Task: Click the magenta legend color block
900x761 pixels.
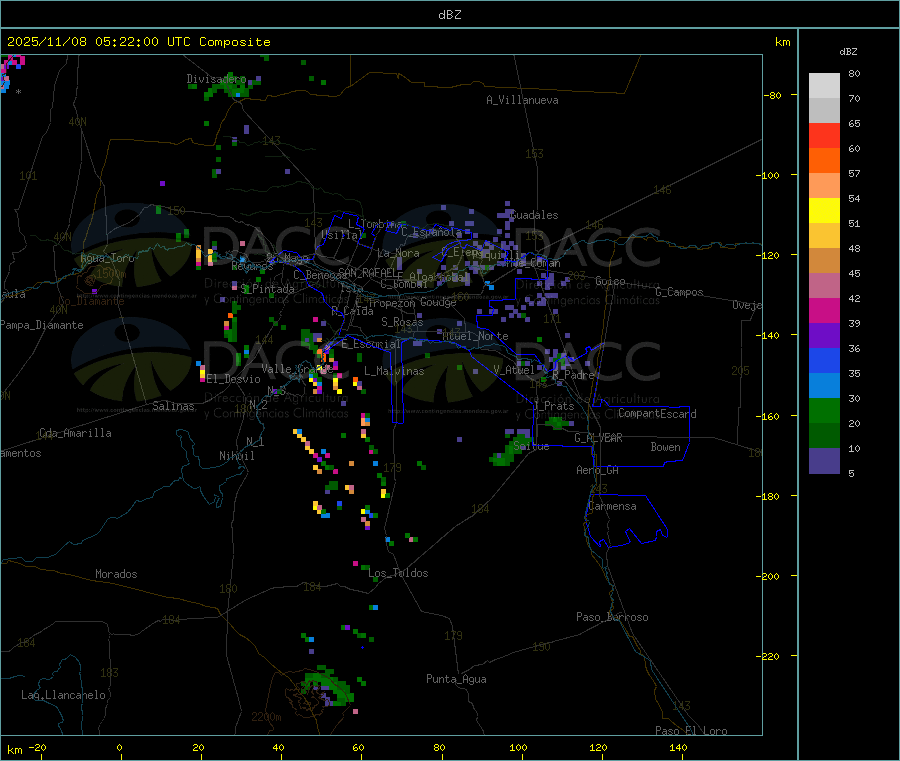Action: click(824, 310)
